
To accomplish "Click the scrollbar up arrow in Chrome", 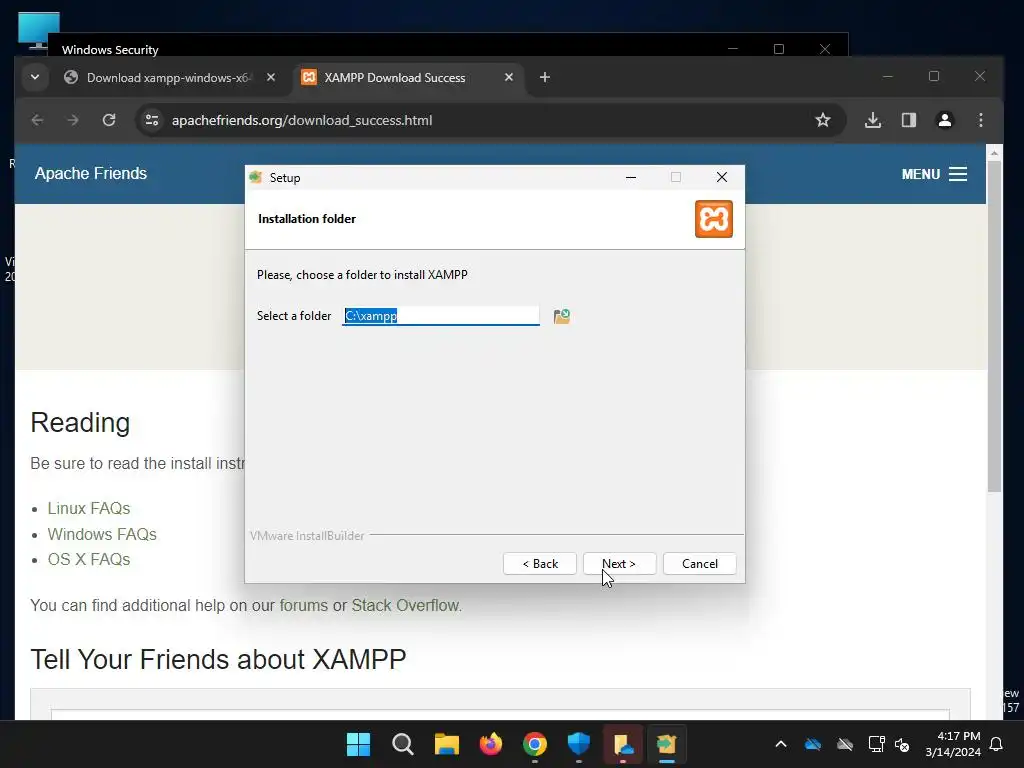I will pos(994,153).
